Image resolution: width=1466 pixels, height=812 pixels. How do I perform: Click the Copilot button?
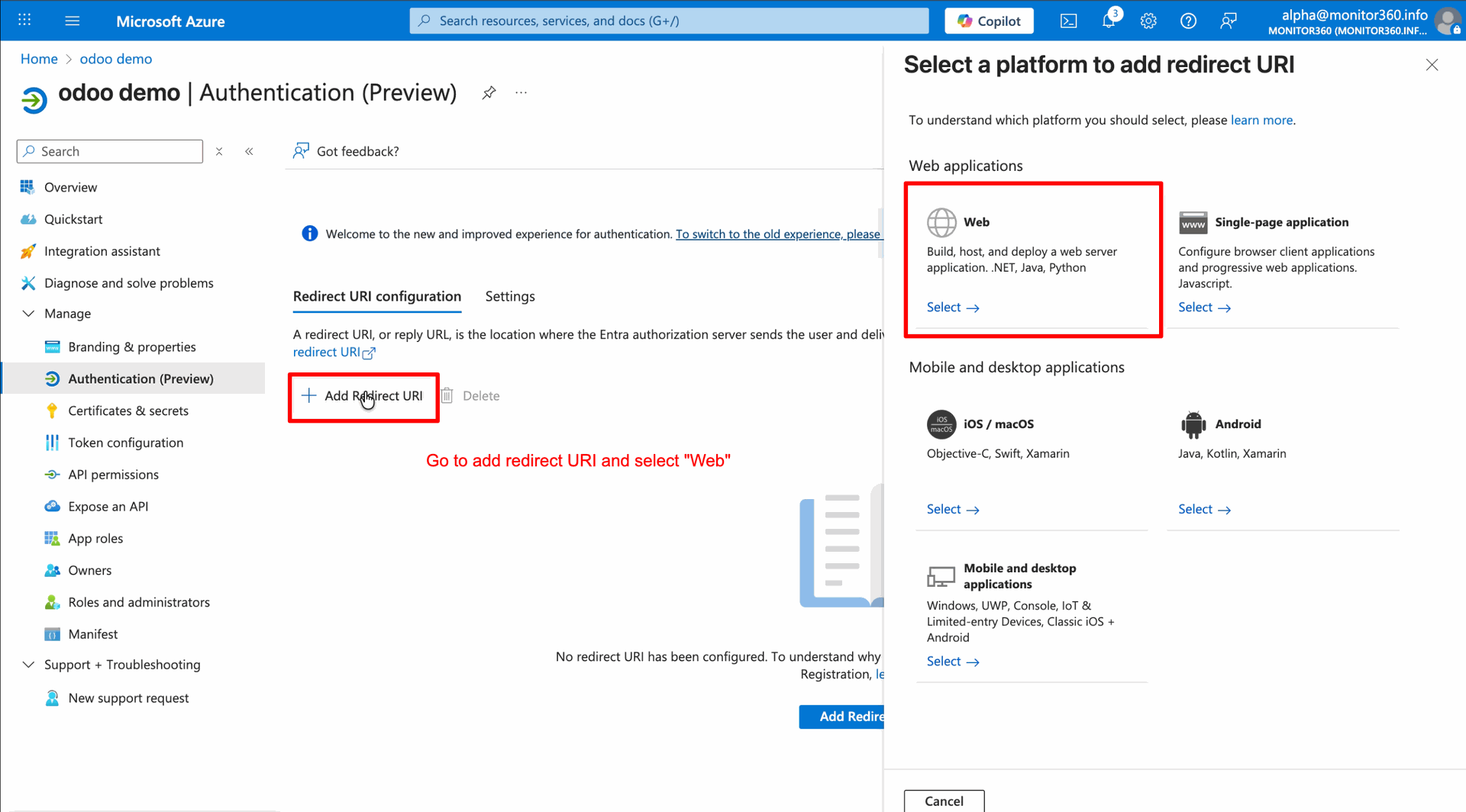[989, 21]
